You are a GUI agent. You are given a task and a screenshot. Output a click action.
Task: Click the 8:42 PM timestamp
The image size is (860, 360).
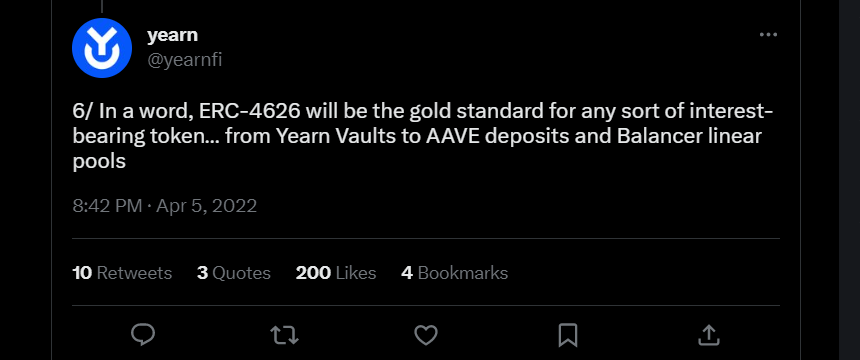(x=107, y=206)
